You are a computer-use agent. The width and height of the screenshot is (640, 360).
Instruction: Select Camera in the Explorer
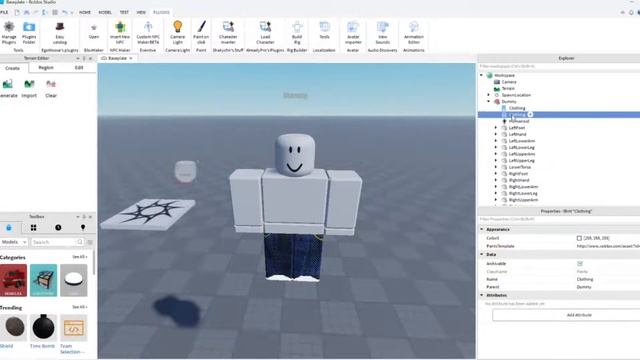pyautogui.click(x=509, y=82)
